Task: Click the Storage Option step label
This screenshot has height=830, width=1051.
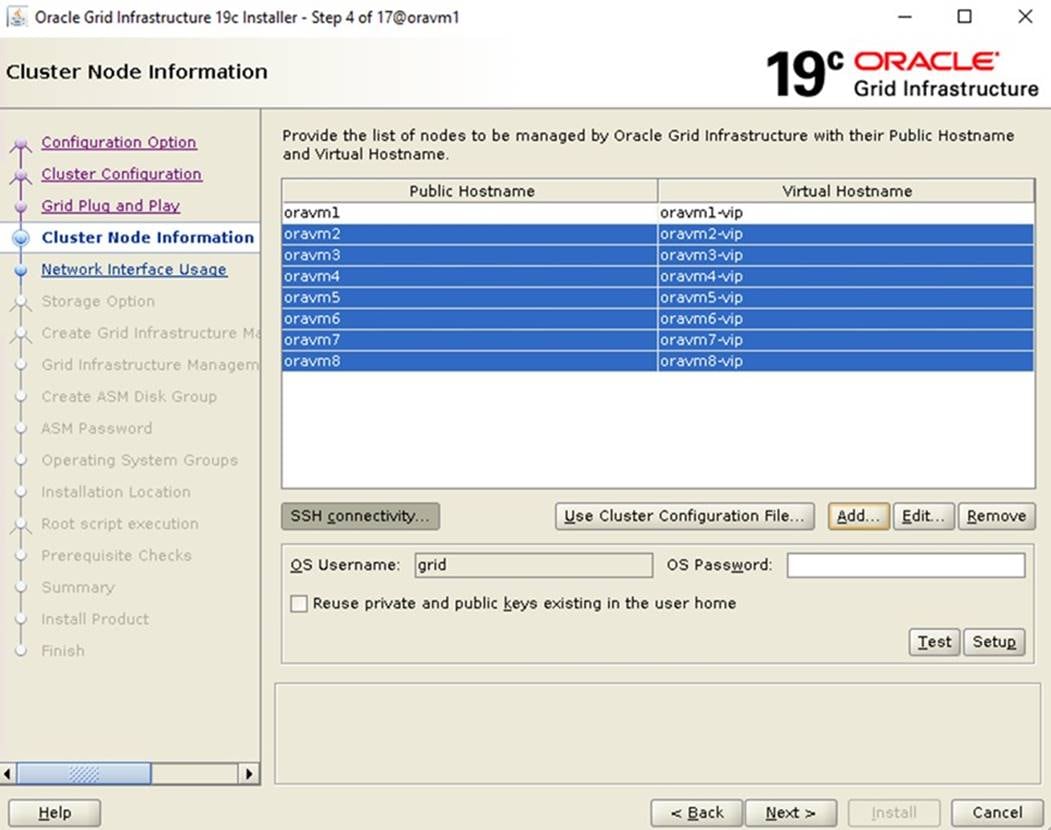Action: [98, 301]
